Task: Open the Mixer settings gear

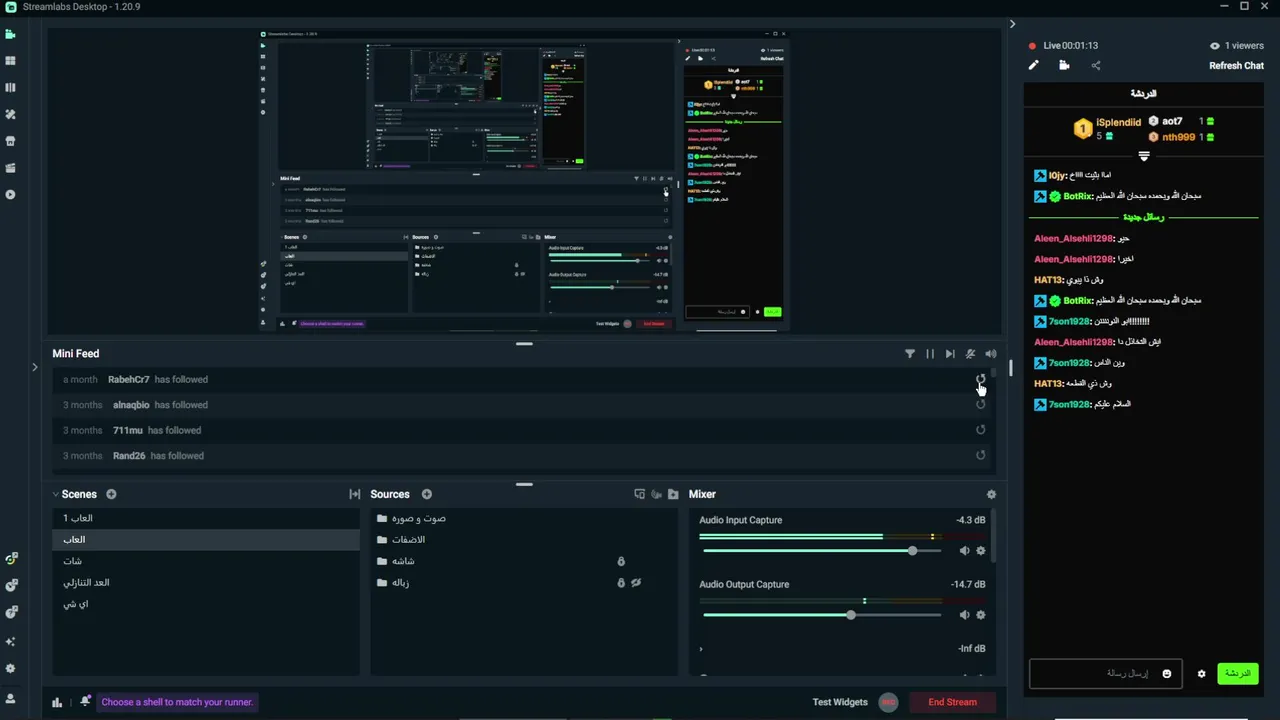Action: click(x=991, y=494)
